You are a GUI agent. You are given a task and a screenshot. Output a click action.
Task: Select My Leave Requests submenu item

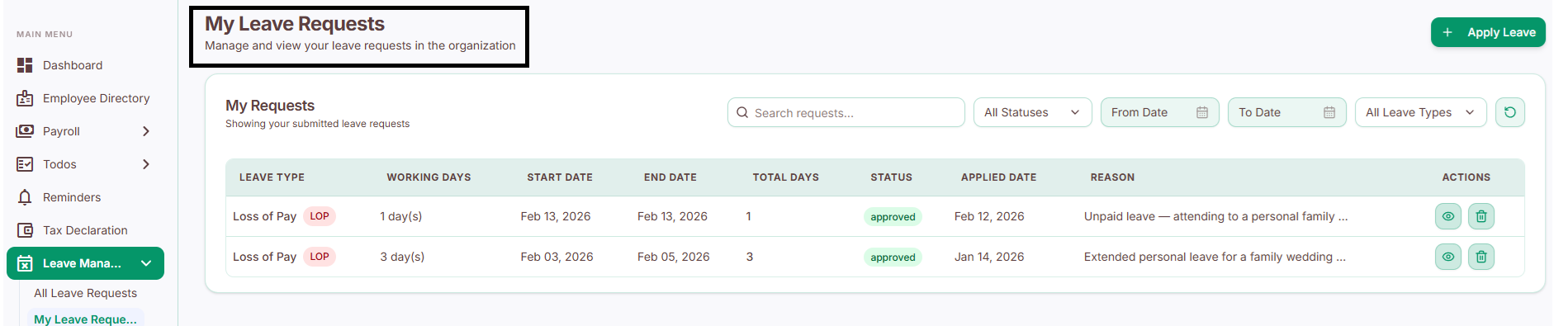tap(85, 319)
